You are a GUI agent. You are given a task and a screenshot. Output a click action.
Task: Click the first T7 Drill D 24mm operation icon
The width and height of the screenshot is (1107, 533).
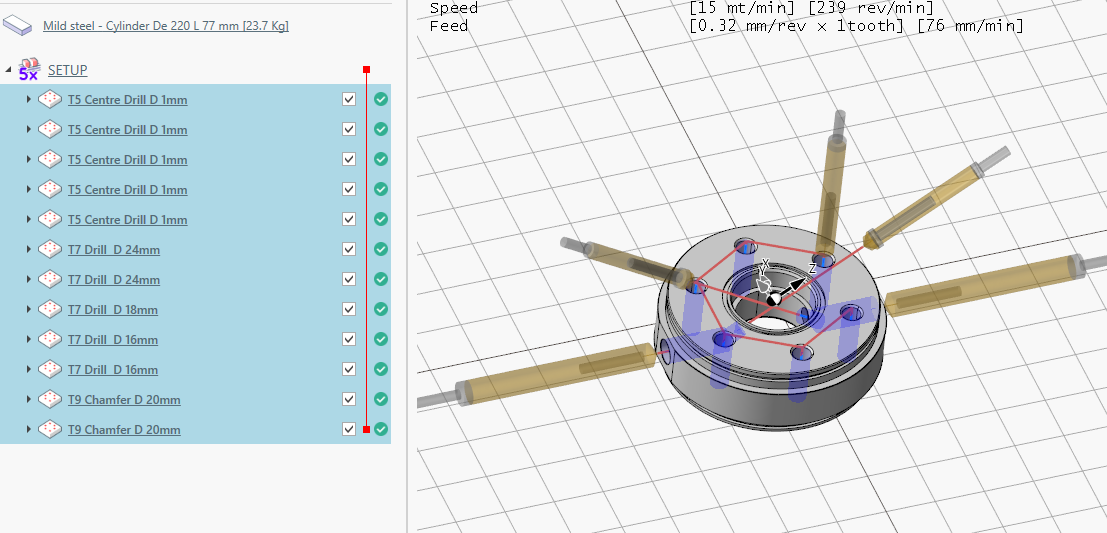pyautogui.click(x=50, y=250)
